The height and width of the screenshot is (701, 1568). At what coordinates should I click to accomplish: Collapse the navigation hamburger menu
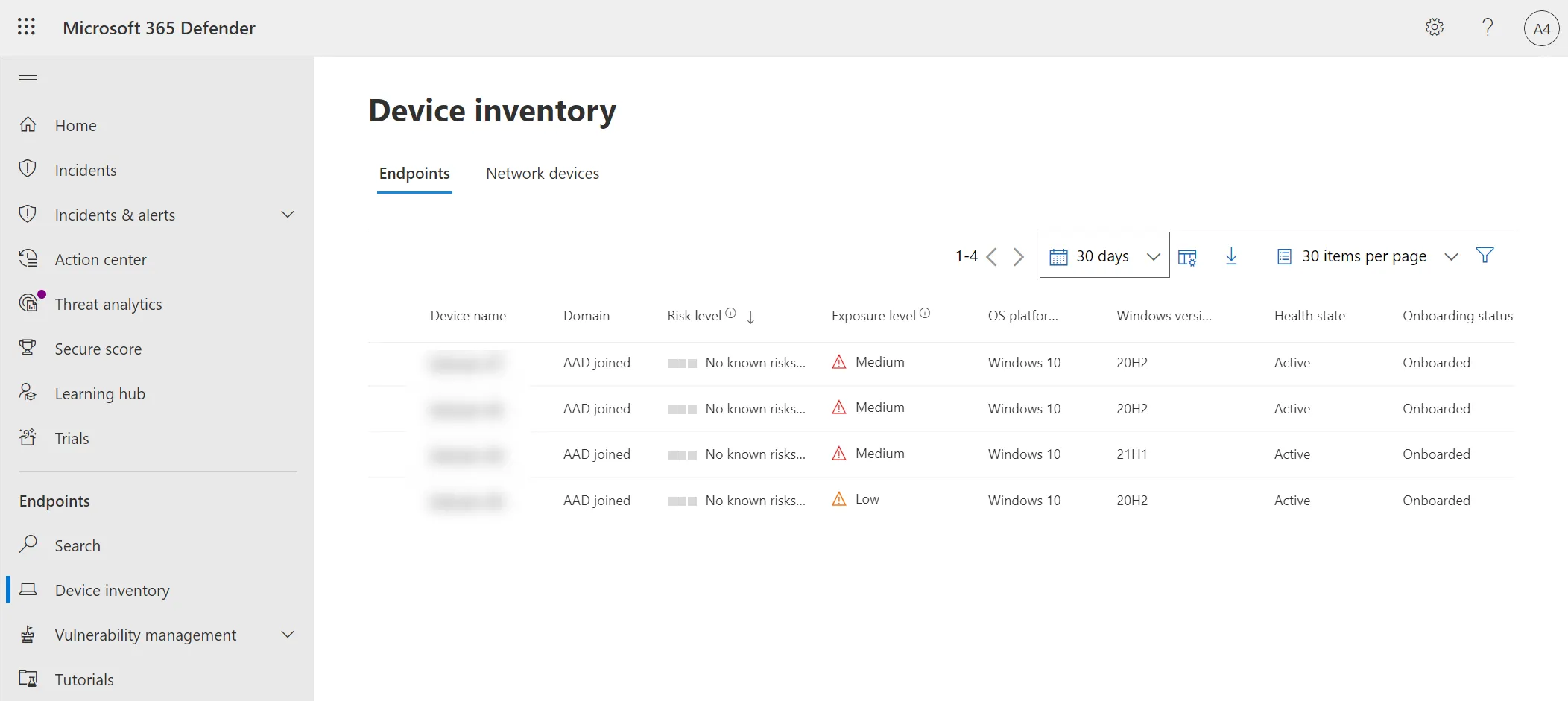(x=28, y=79)
